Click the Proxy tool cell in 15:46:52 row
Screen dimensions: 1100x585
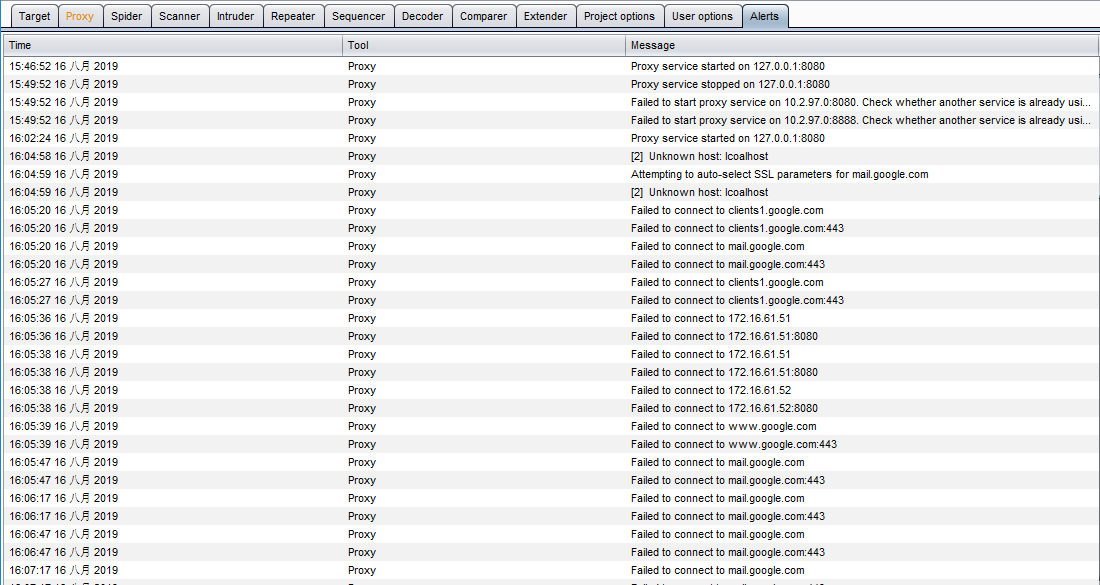pyautogui.click(x=362, y=67)
